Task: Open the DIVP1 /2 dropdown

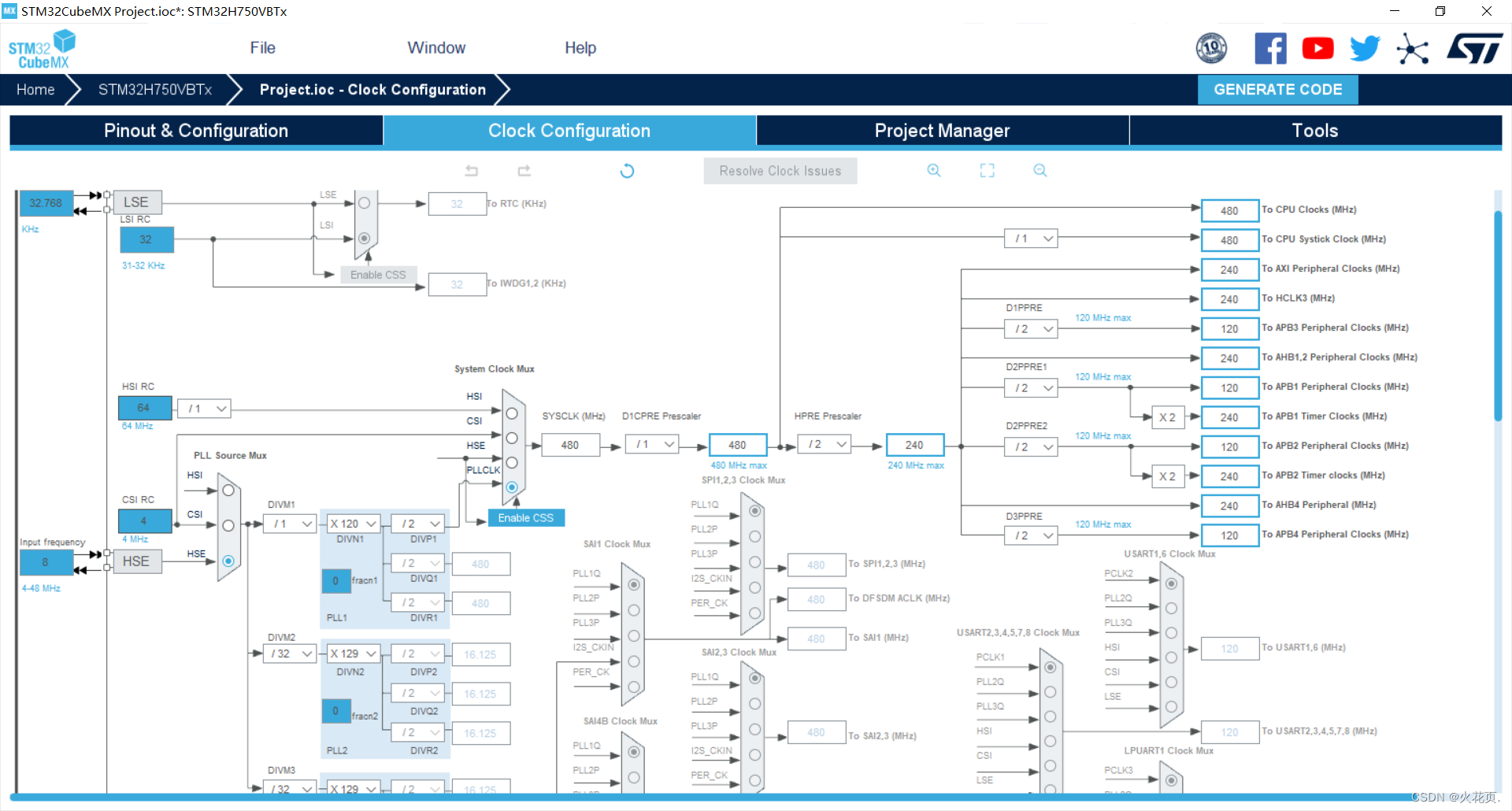Action: (418, 524)
